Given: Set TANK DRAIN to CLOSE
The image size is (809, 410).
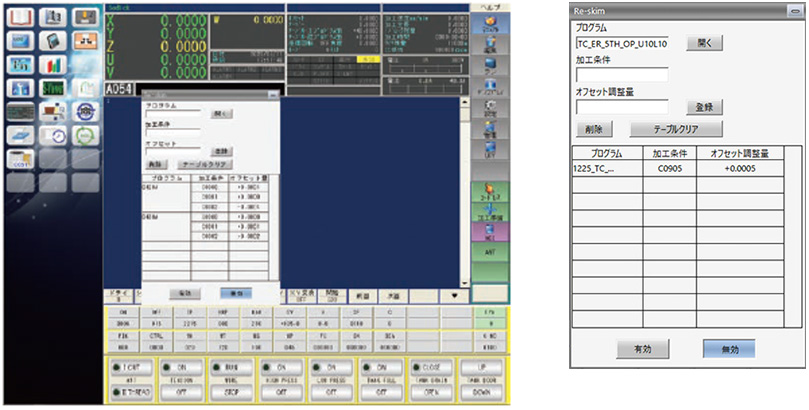Looking at the screenshot, I should (x=431, y=368).
